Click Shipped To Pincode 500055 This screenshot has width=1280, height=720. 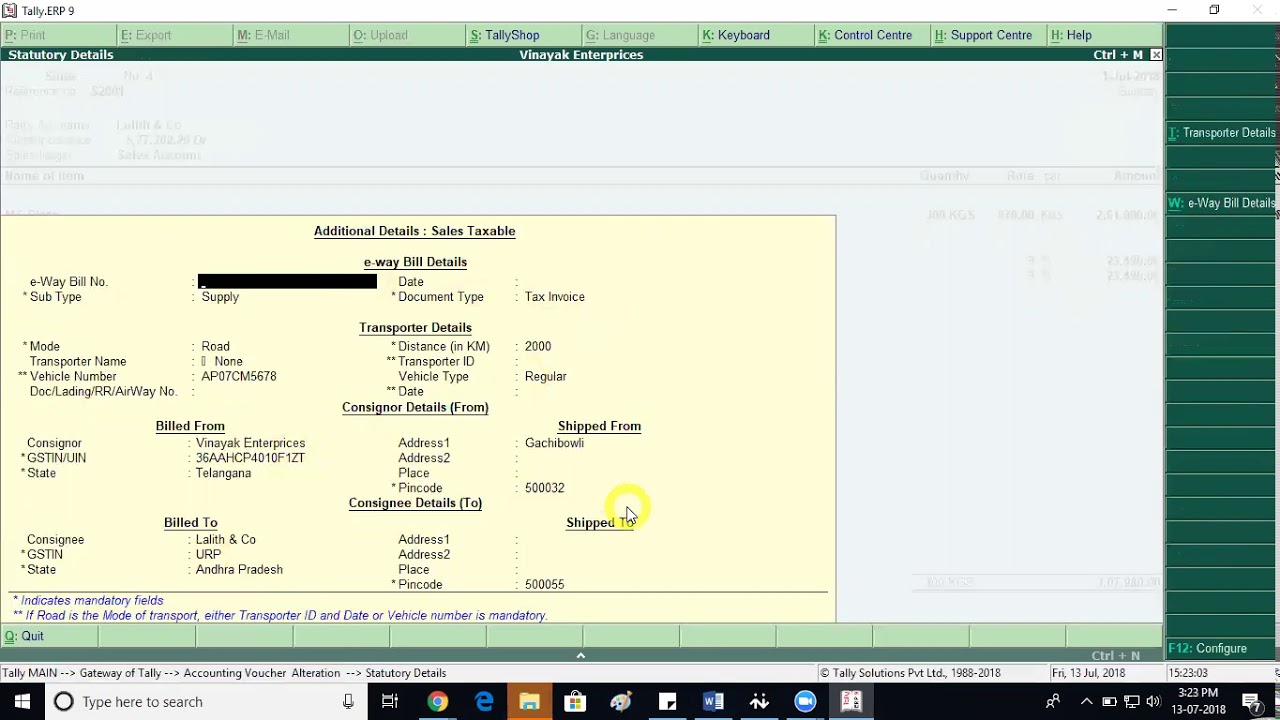tap(545, 584)
